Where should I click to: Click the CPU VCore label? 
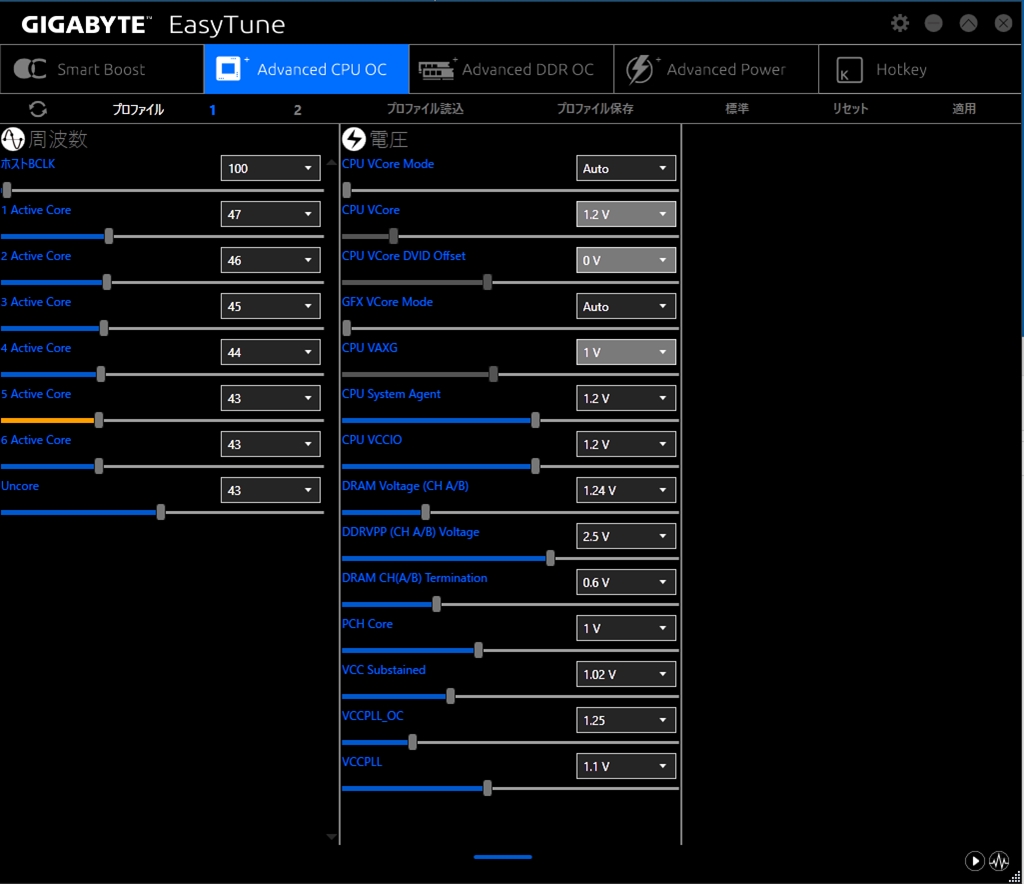[x=371, y=210]
